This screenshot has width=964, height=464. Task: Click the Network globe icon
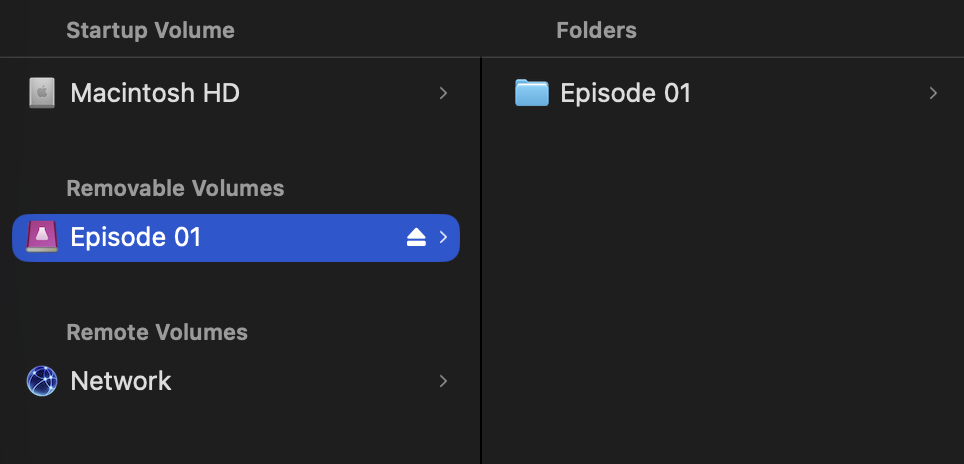click(41, 381)
